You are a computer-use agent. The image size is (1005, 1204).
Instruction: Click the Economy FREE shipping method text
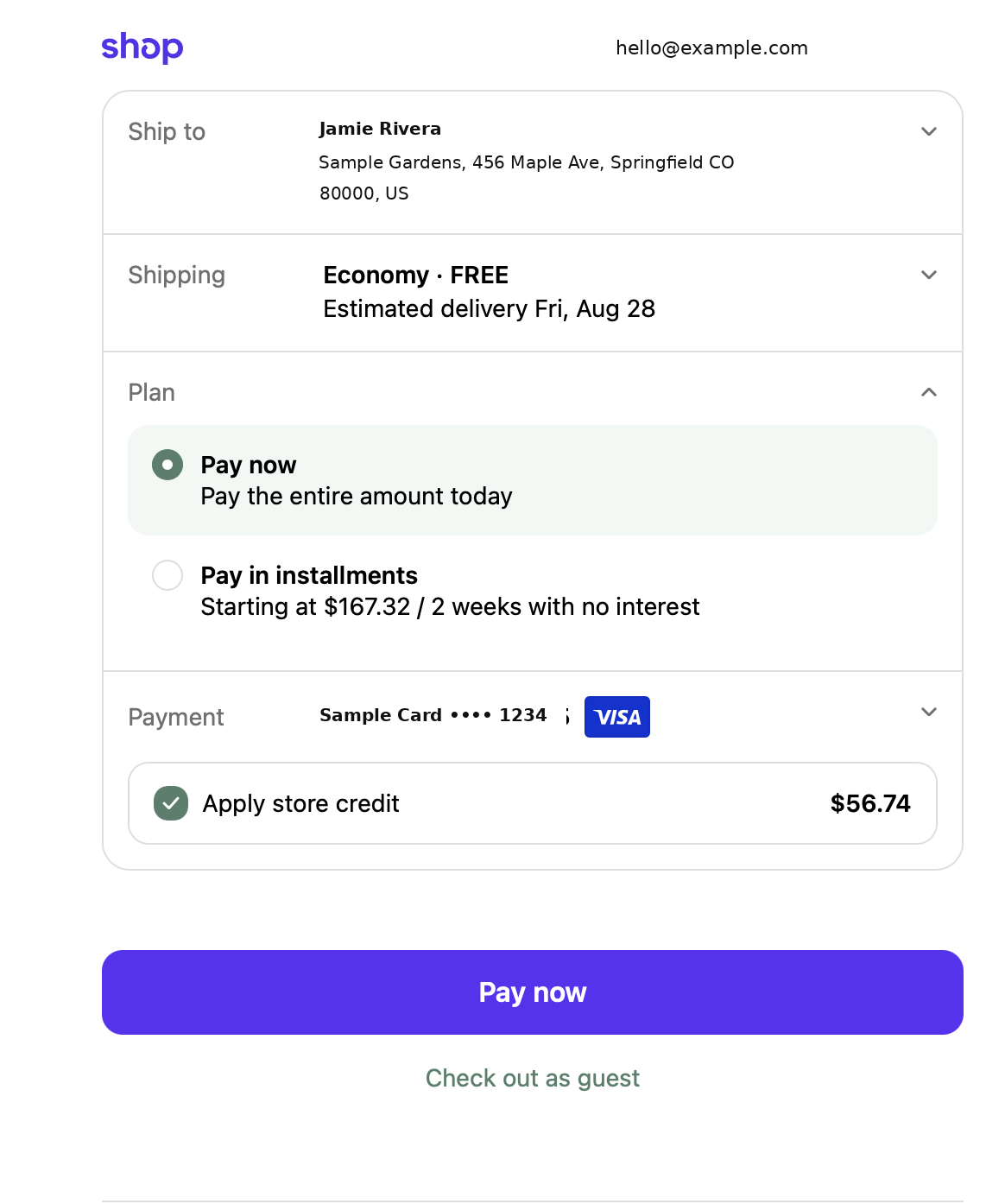[416, 275]
